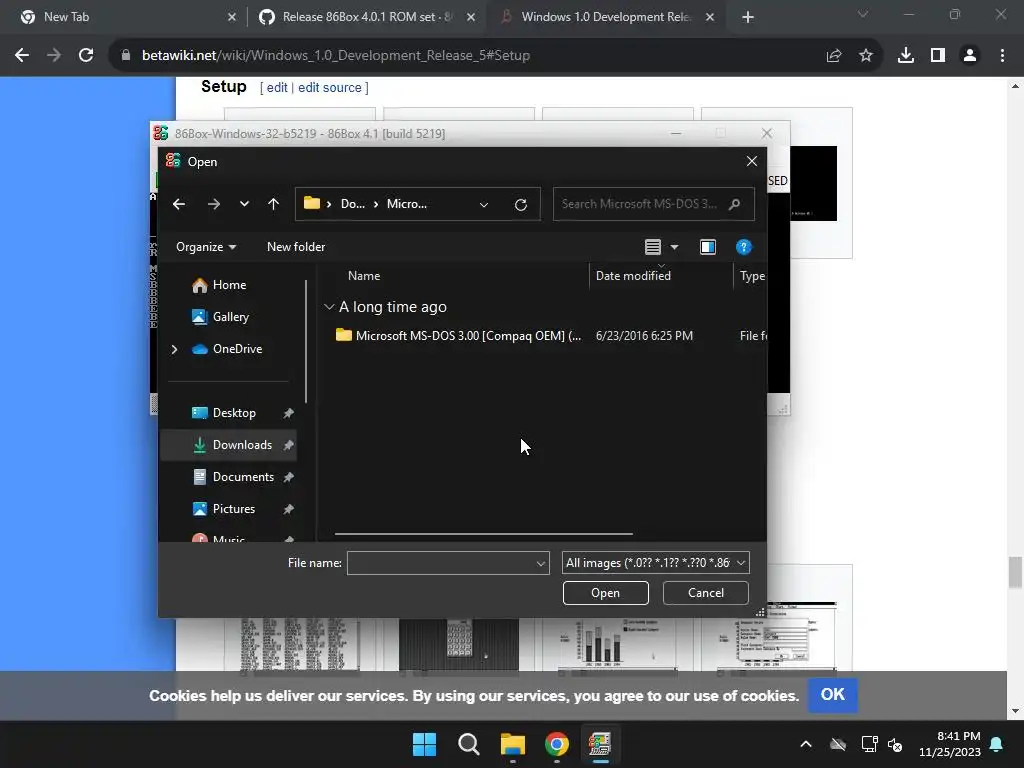Click the 'edit source' link
The width and height of the screenshot is (1024, 768).
[330, 88]
